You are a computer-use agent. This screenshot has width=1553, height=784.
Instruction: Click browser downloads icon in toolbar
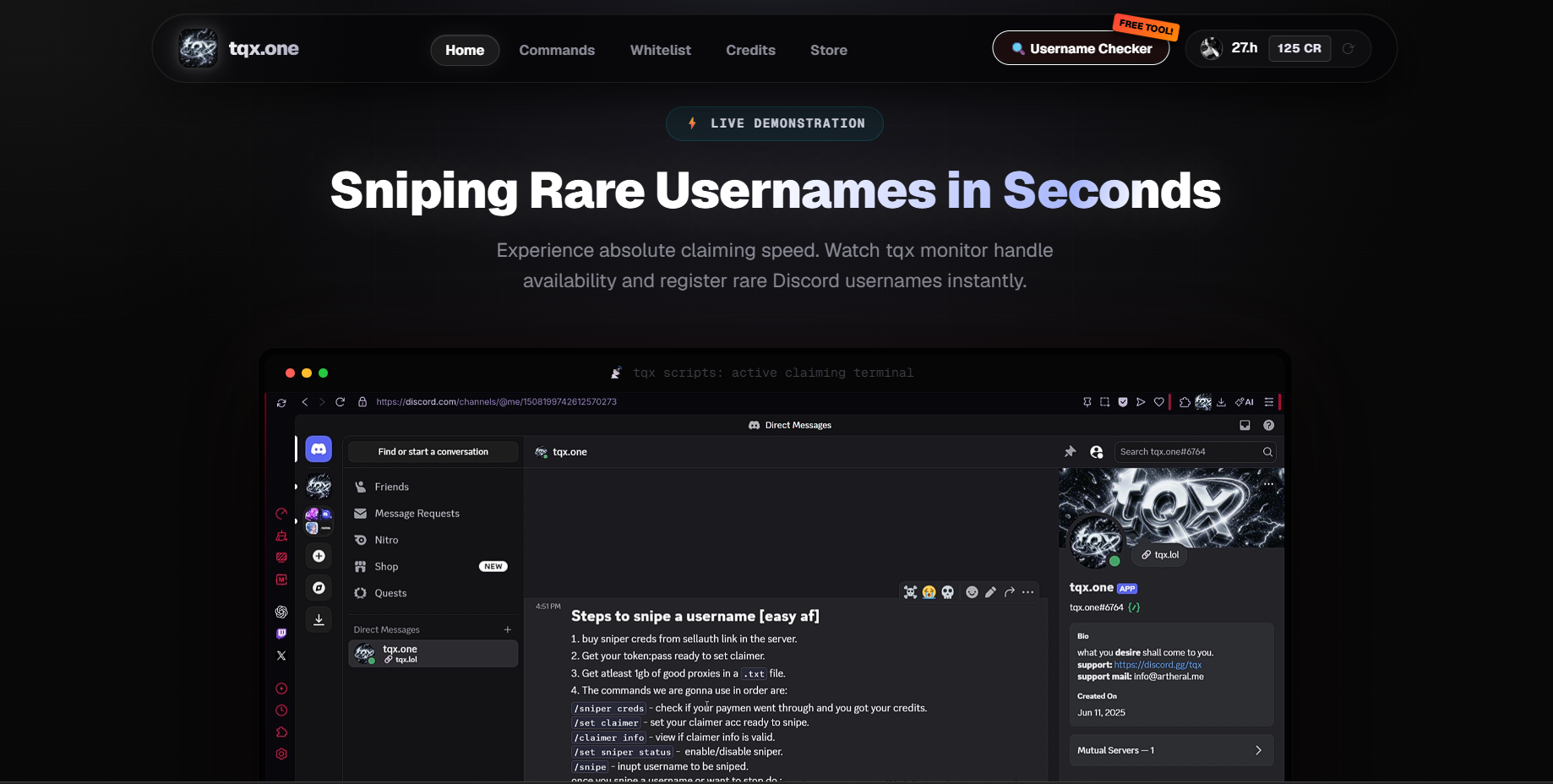(1221, 402)
